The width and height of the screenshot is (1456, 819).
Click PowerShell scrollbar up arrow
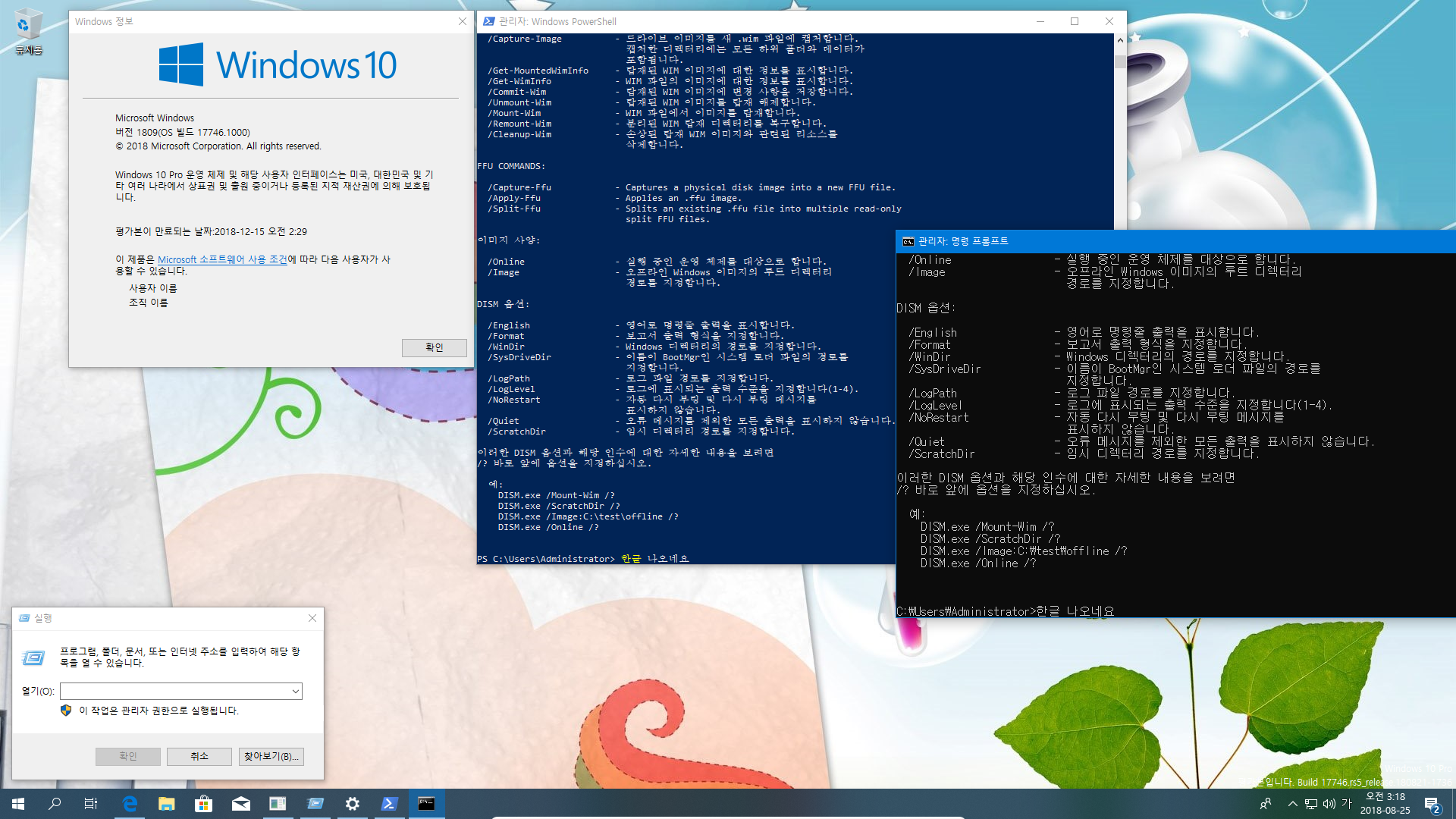coord(1120,39)
